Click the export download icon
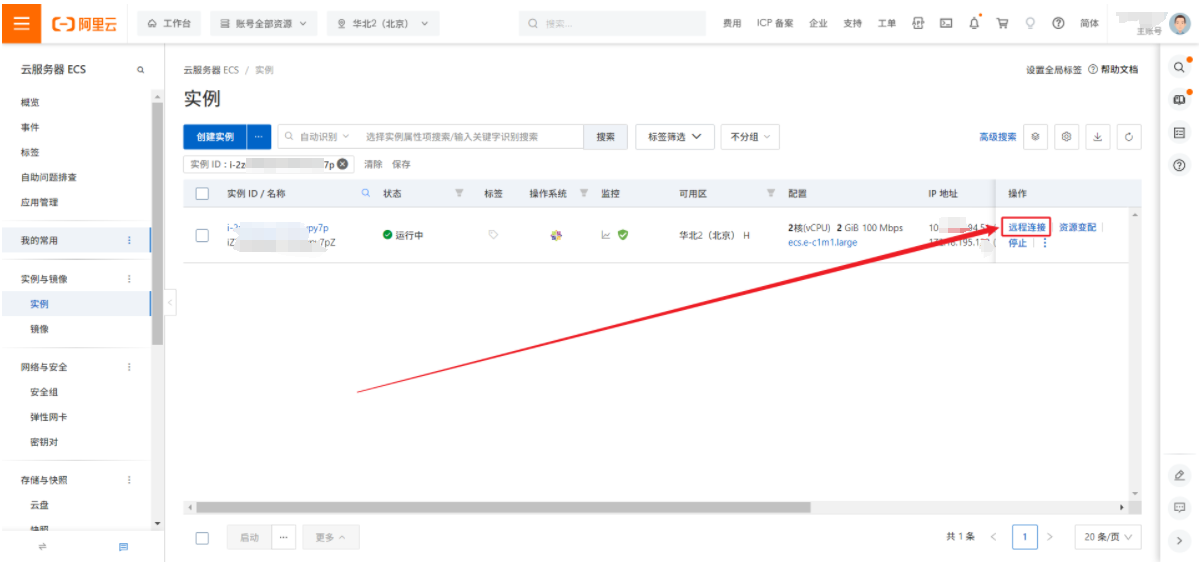 point(1098,137)
